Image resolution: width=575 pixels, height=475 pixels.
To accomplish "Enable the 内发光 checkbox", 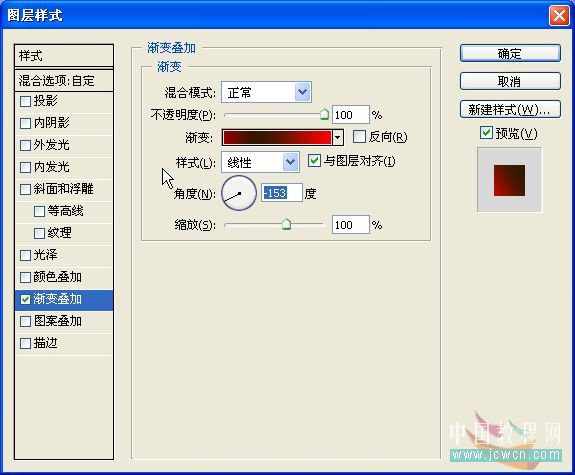I will tap(25, 167).
